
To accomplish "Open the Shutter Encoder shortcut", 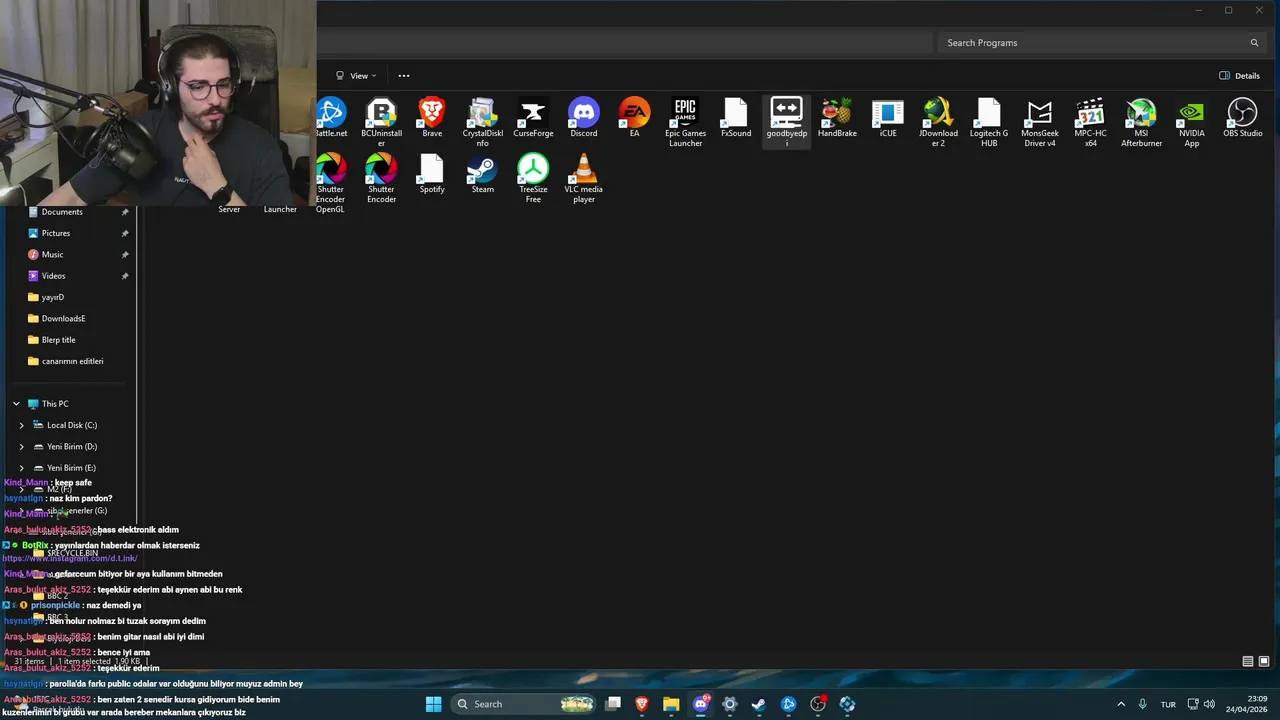I will (381, 178).
